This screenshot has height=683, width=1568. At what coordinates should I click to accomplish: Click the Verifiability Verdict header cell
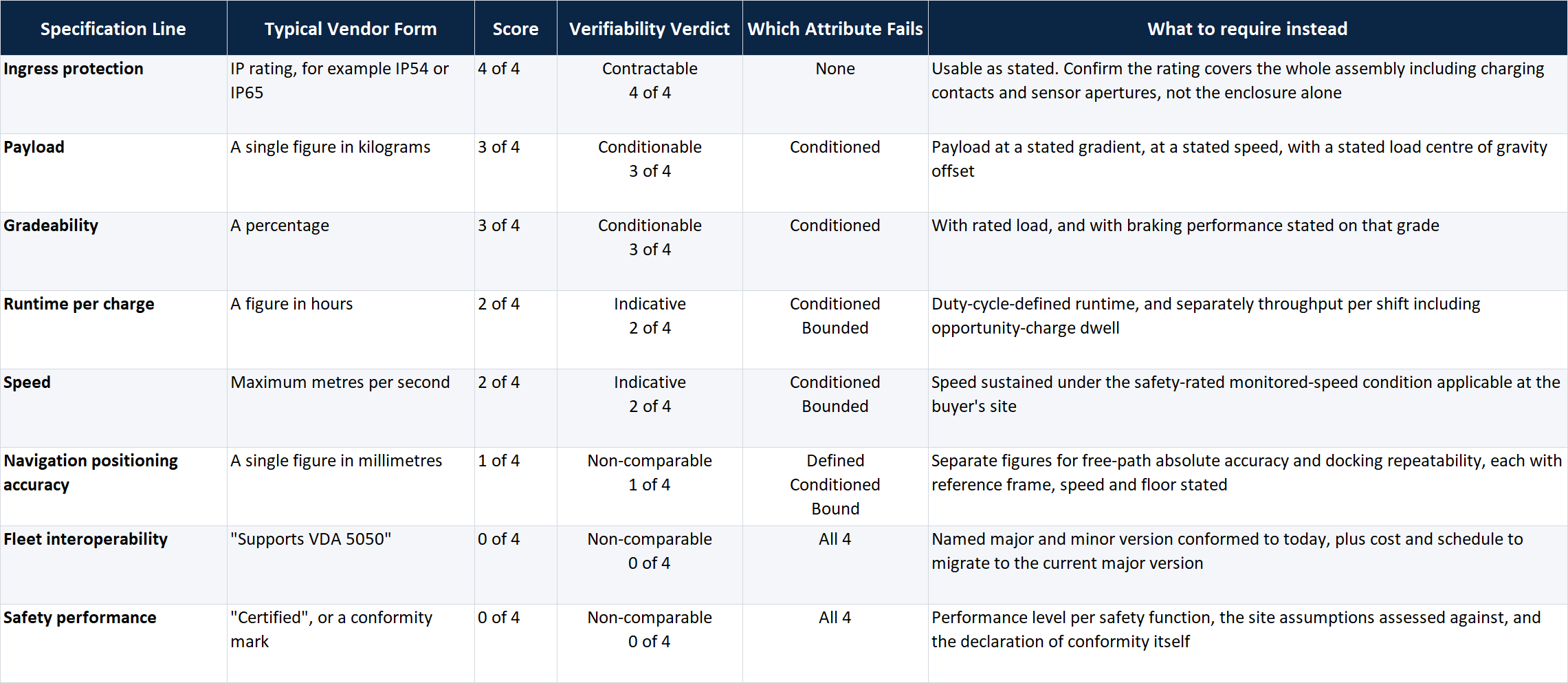tap(650, 28)
